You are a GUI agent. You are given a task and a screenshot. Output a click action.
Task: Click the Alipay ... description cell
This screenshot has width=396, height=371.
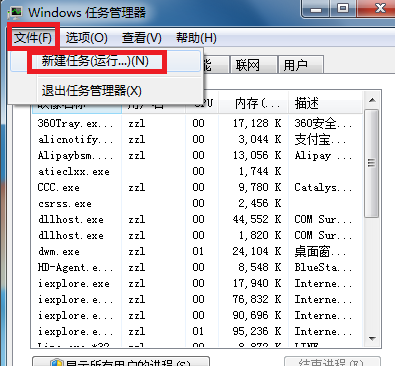(x=323, y=156)
